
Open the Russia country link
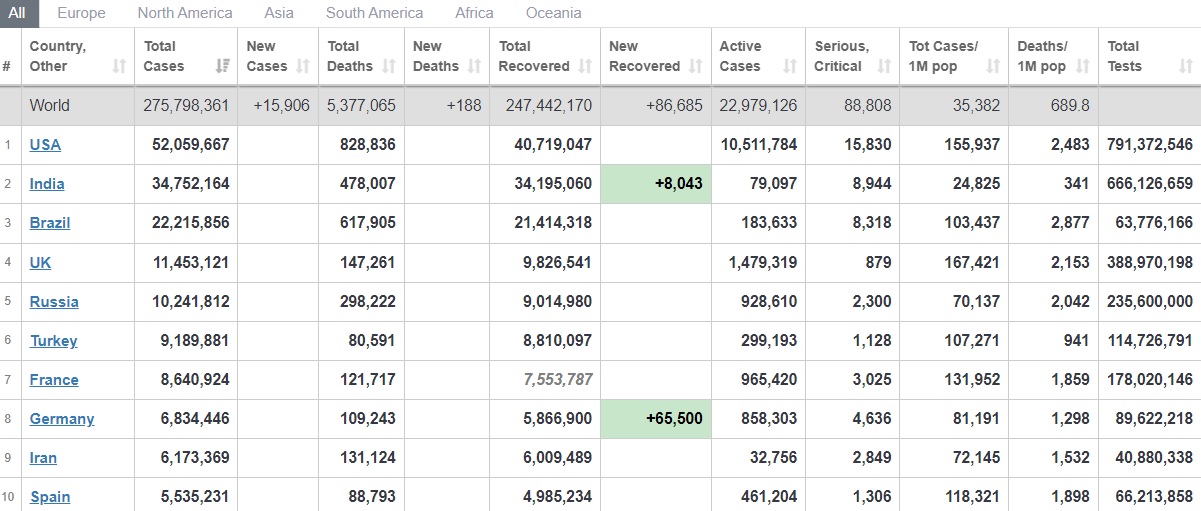coord(54,302)
